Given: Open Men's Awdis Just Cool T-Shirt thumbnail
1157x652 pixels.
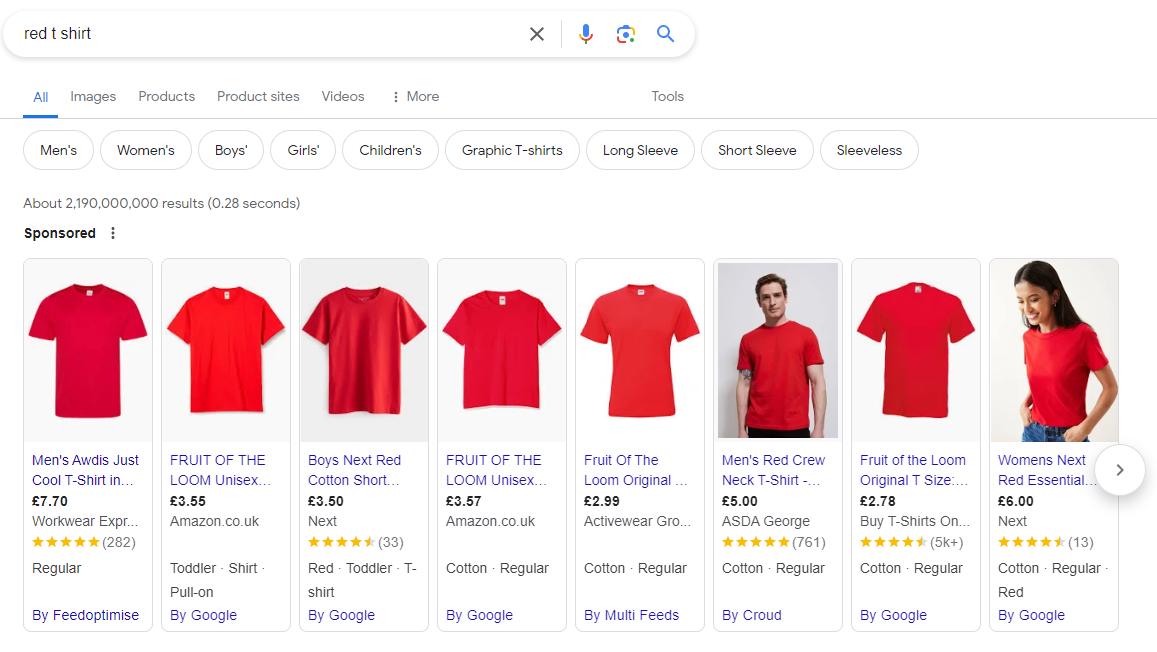Looking at the screenshot, I should 88,351.
